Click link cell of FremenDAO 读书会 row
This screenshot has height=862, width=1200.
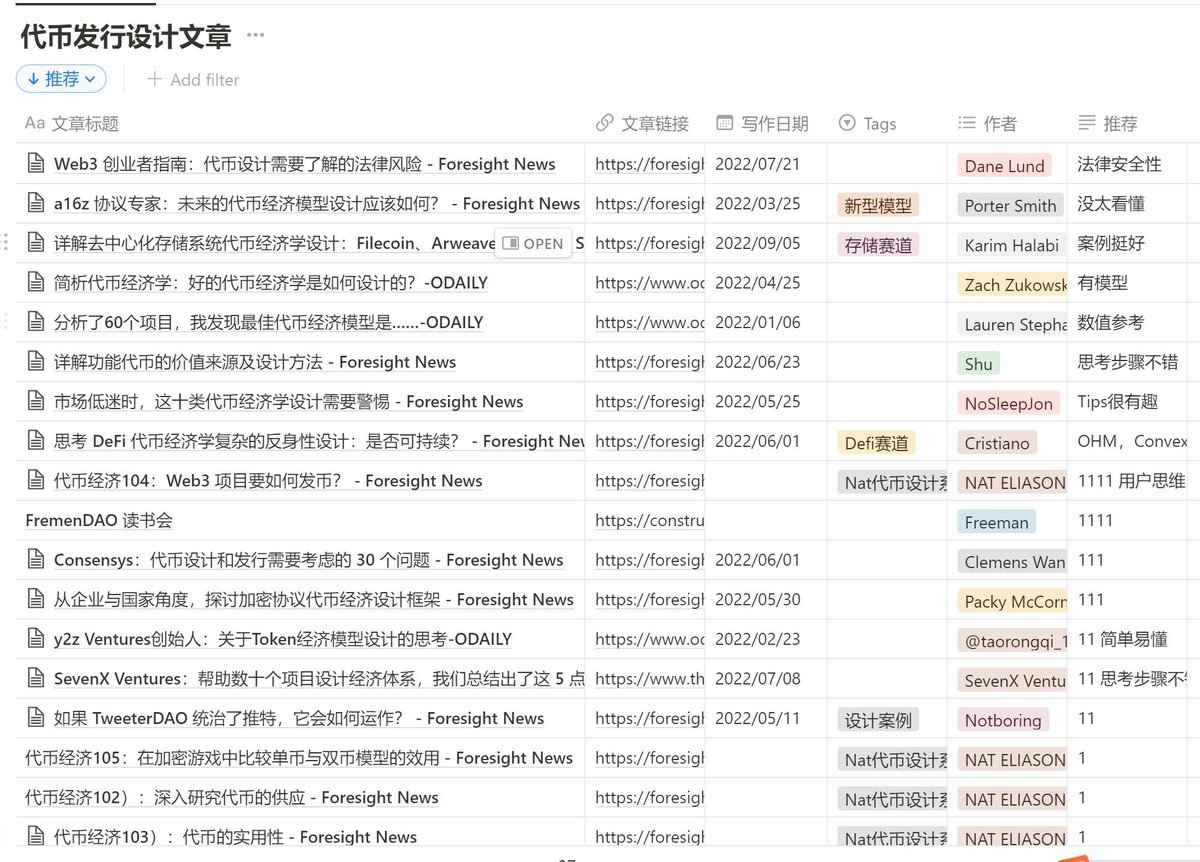pyautogui.click(x=646, y=520)
